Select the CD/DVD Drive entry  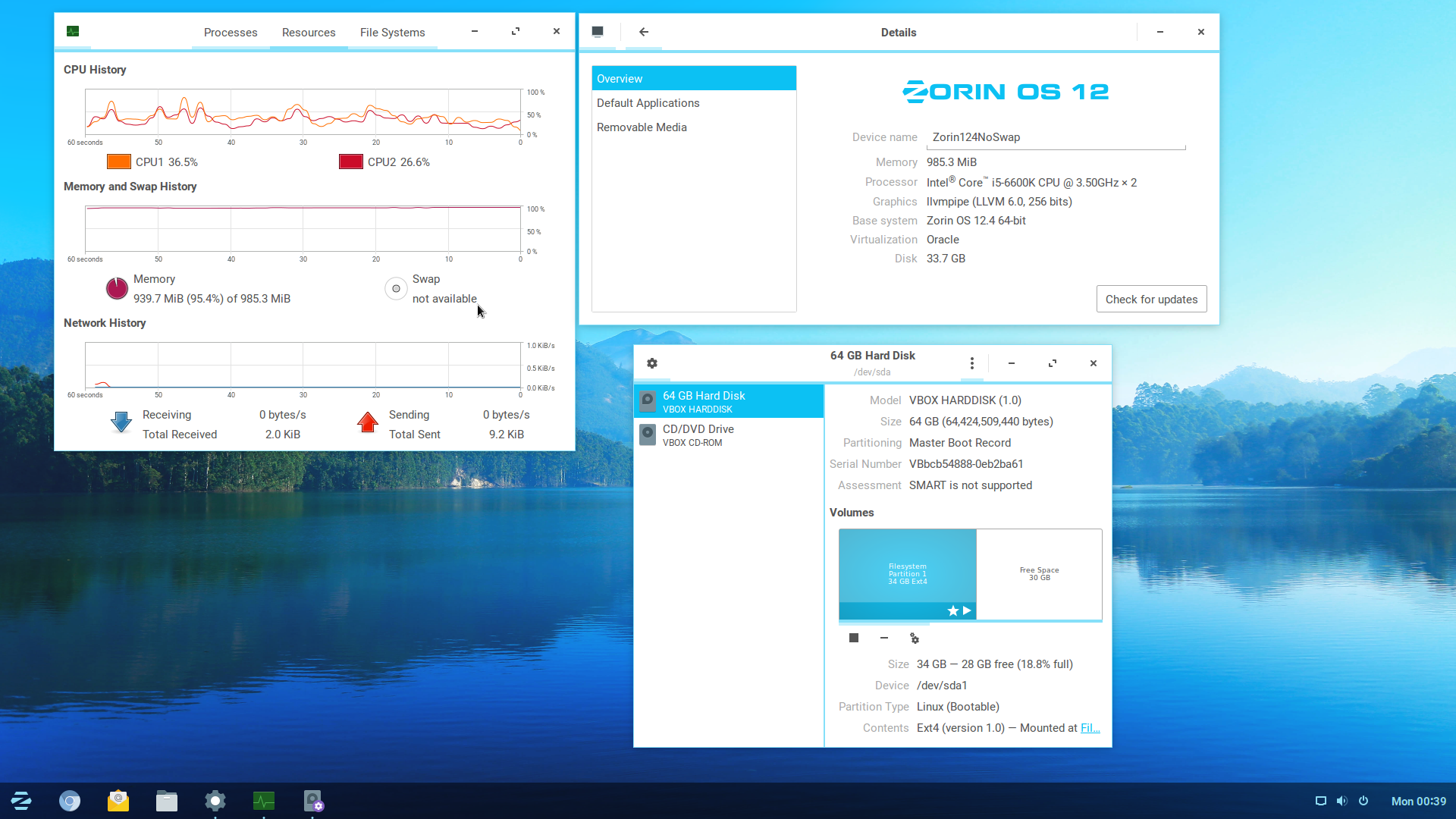coord(729,435)
